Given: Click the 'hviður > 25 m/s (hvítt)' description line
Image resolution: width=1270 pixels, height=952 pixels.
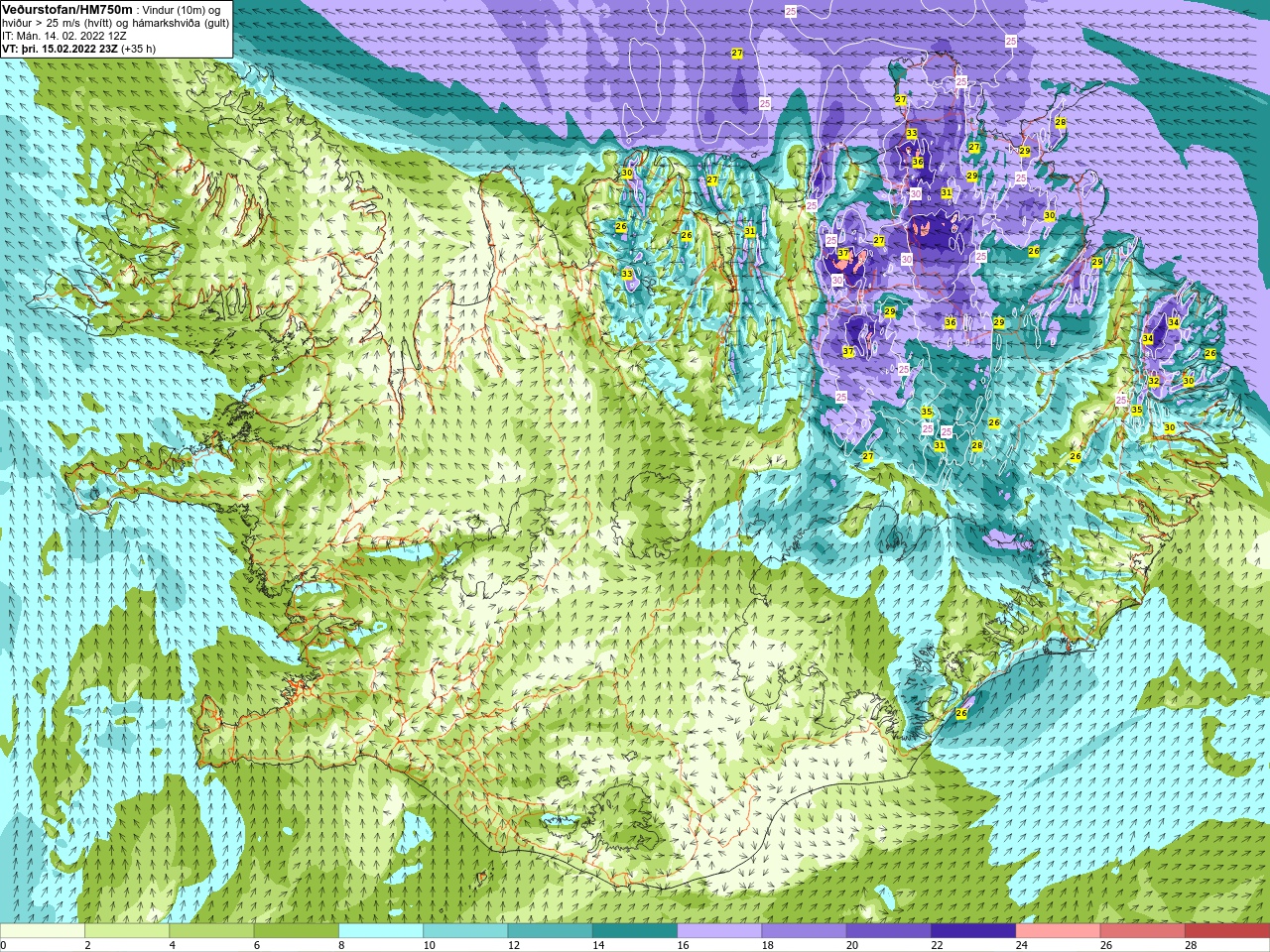Looking at the screenshot, I should pyautogui.click(x=115, y=23).
